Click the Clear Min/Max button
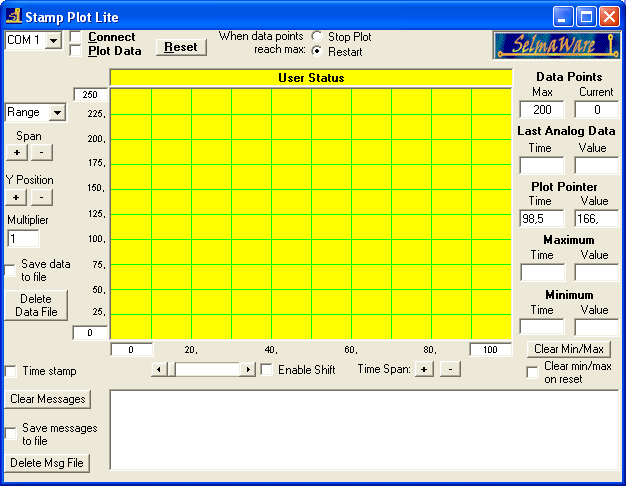This screenshot has height=486, width=626. (569, 349)
